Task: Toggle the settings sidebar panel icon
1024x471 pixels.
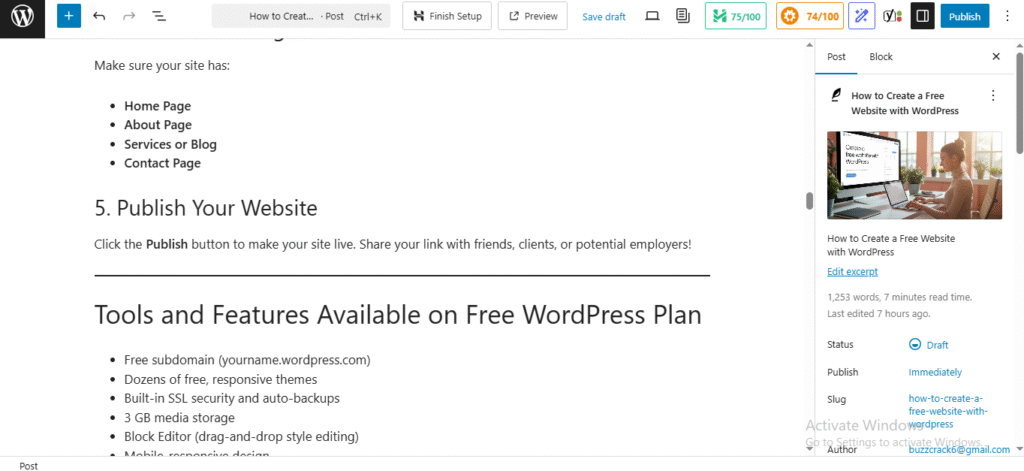Action: (923, 16)
